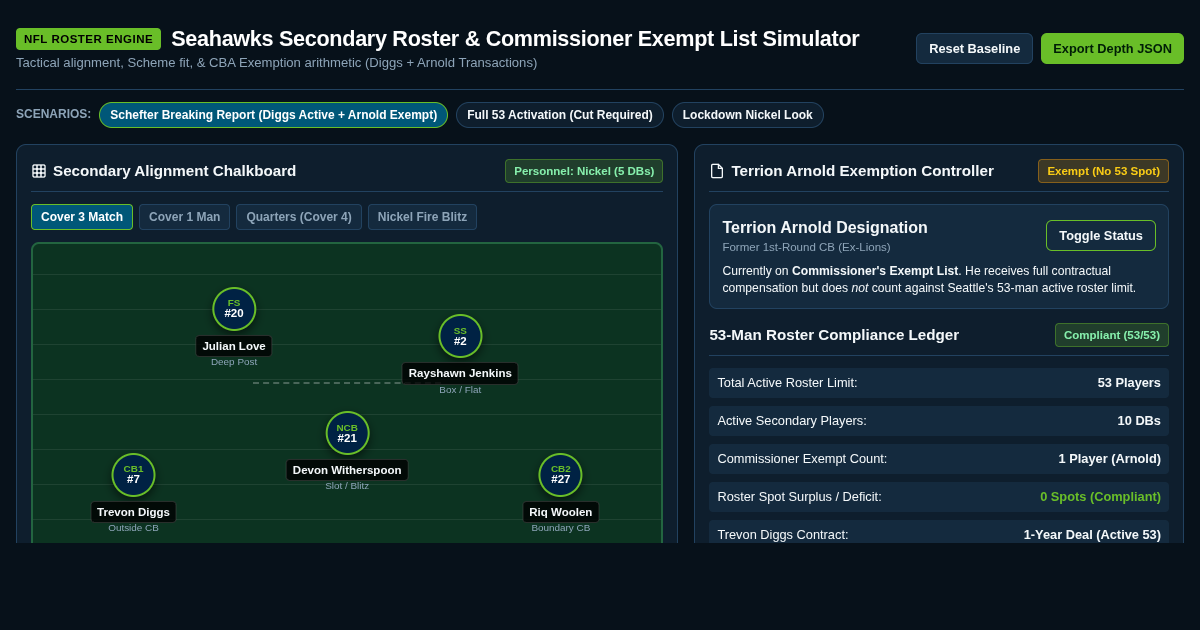The width and height of the screenshot is (1200, 630).
Task: Click the Boundary CB role label
Action: pos(560,528)
